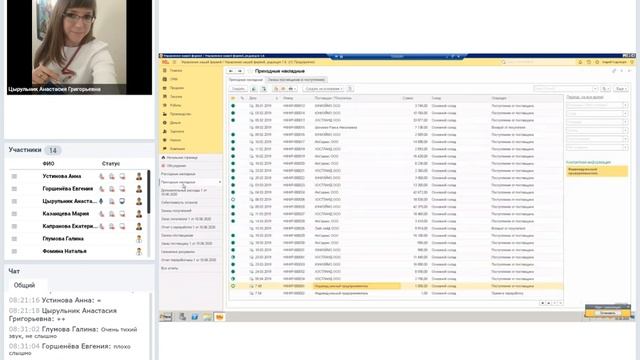Image resolution: width=640 pixels, height=360 pixels.
Task: Click the avatar icon of Фомина Наталья
Action: (x=139, y=251)
